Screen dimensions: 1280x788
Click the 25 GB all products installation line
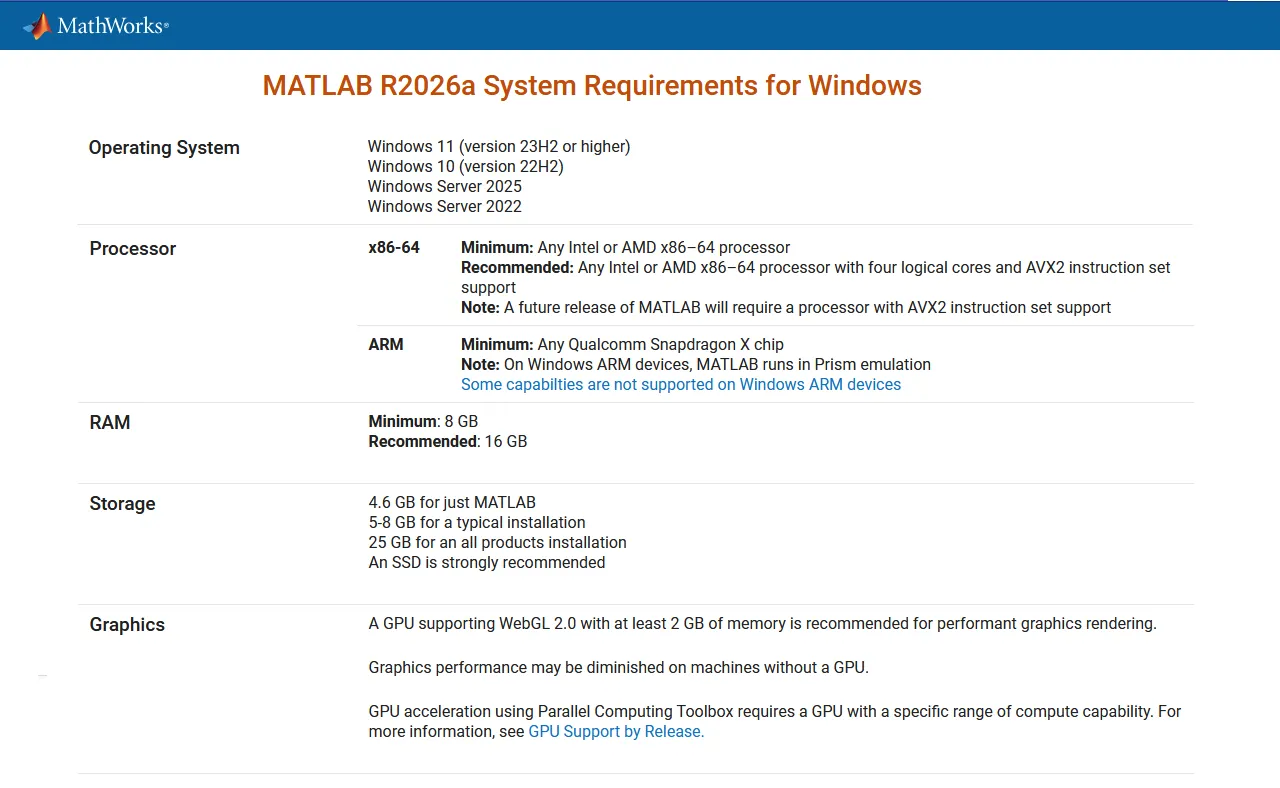[498, 543]
